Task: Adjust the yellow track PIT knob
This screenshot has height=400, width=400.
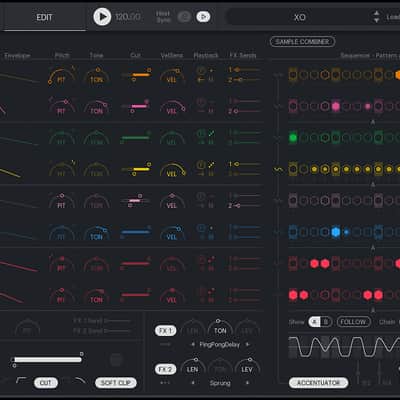Action: click(61, 169)
